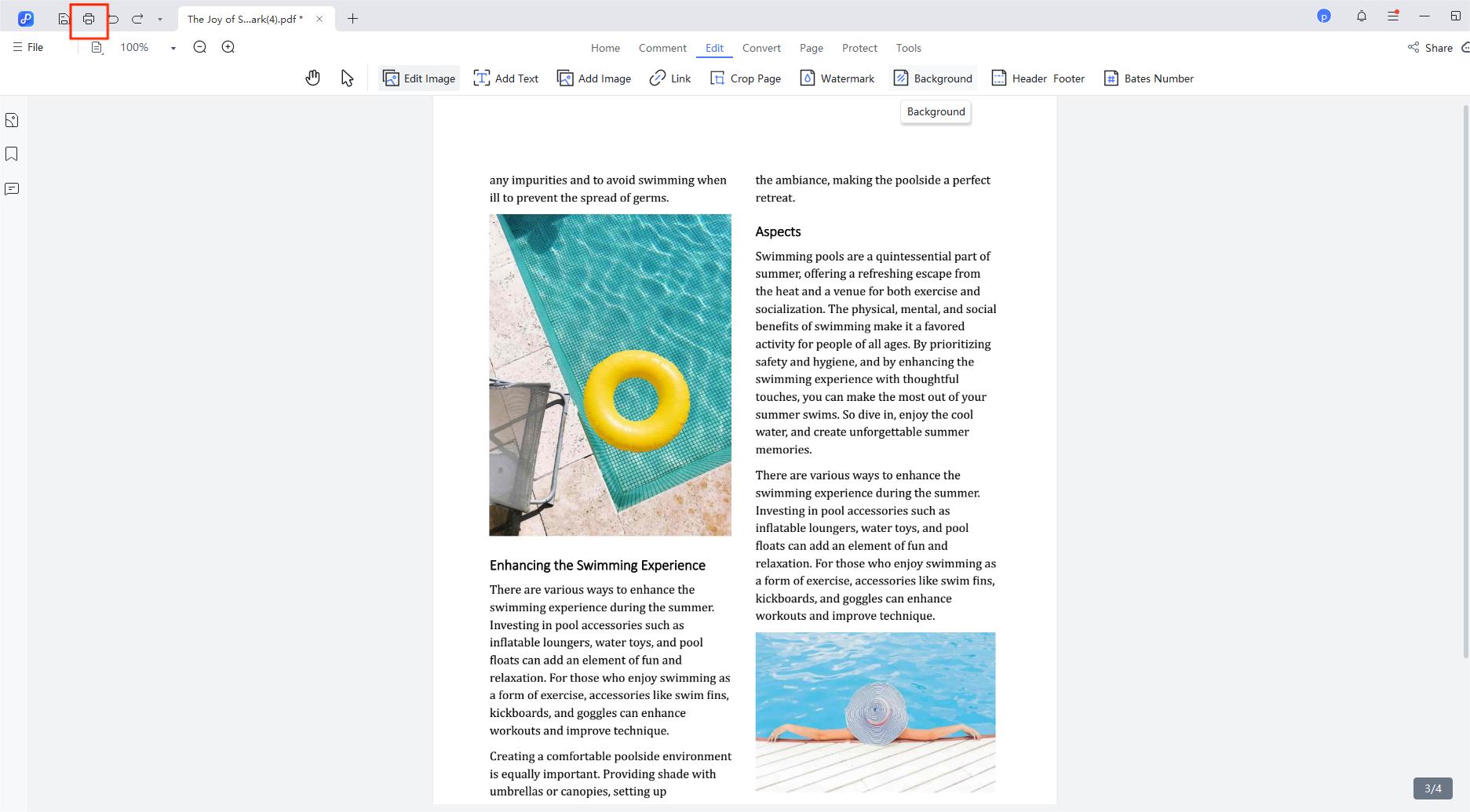This screenshot has width=1470, height=812.
Task: Zoom out with the minus magnifier
Action: click(x=200, y=47)
